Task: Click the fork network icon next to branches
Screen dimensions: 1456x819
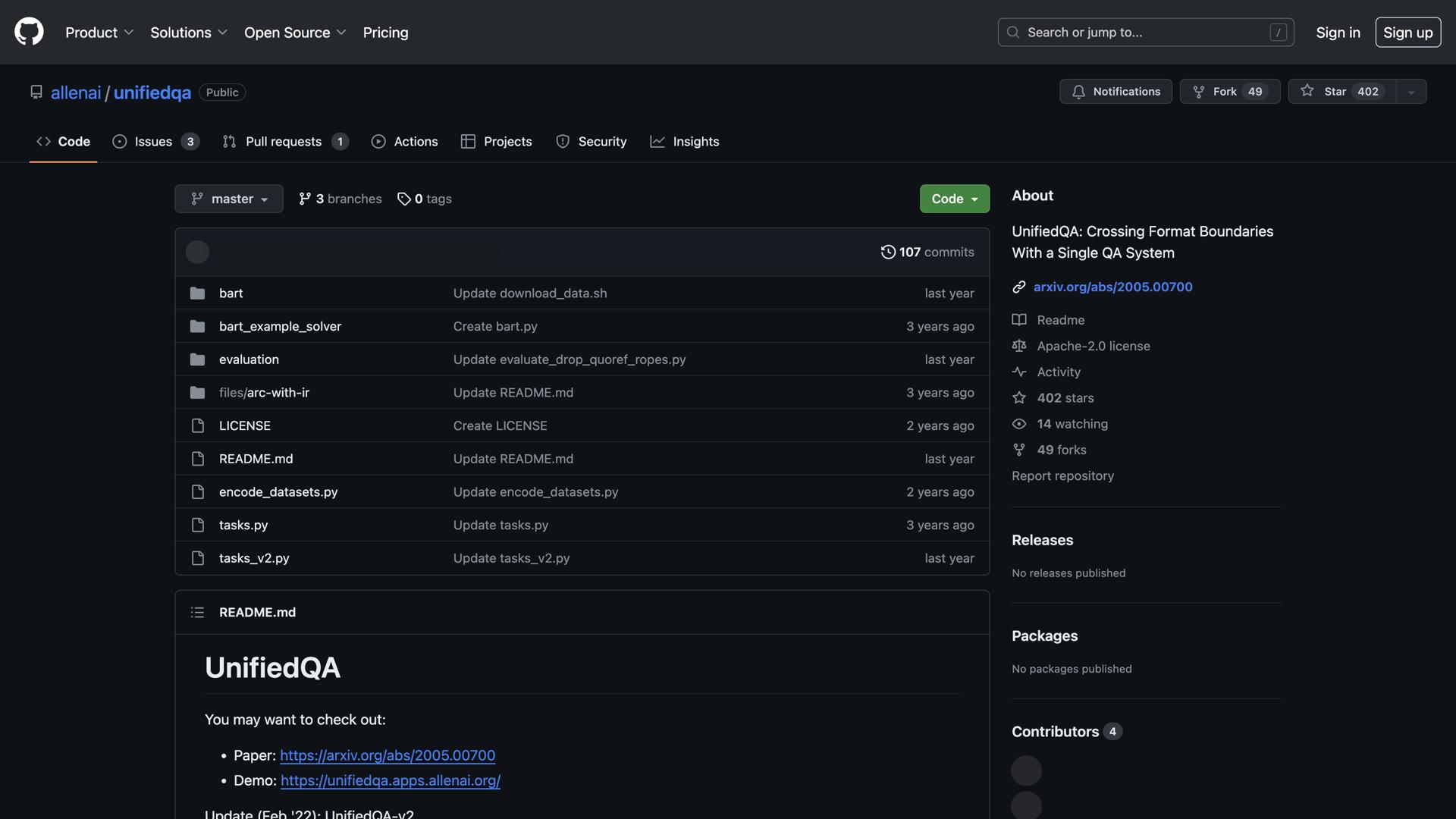Action: [306, 198]
